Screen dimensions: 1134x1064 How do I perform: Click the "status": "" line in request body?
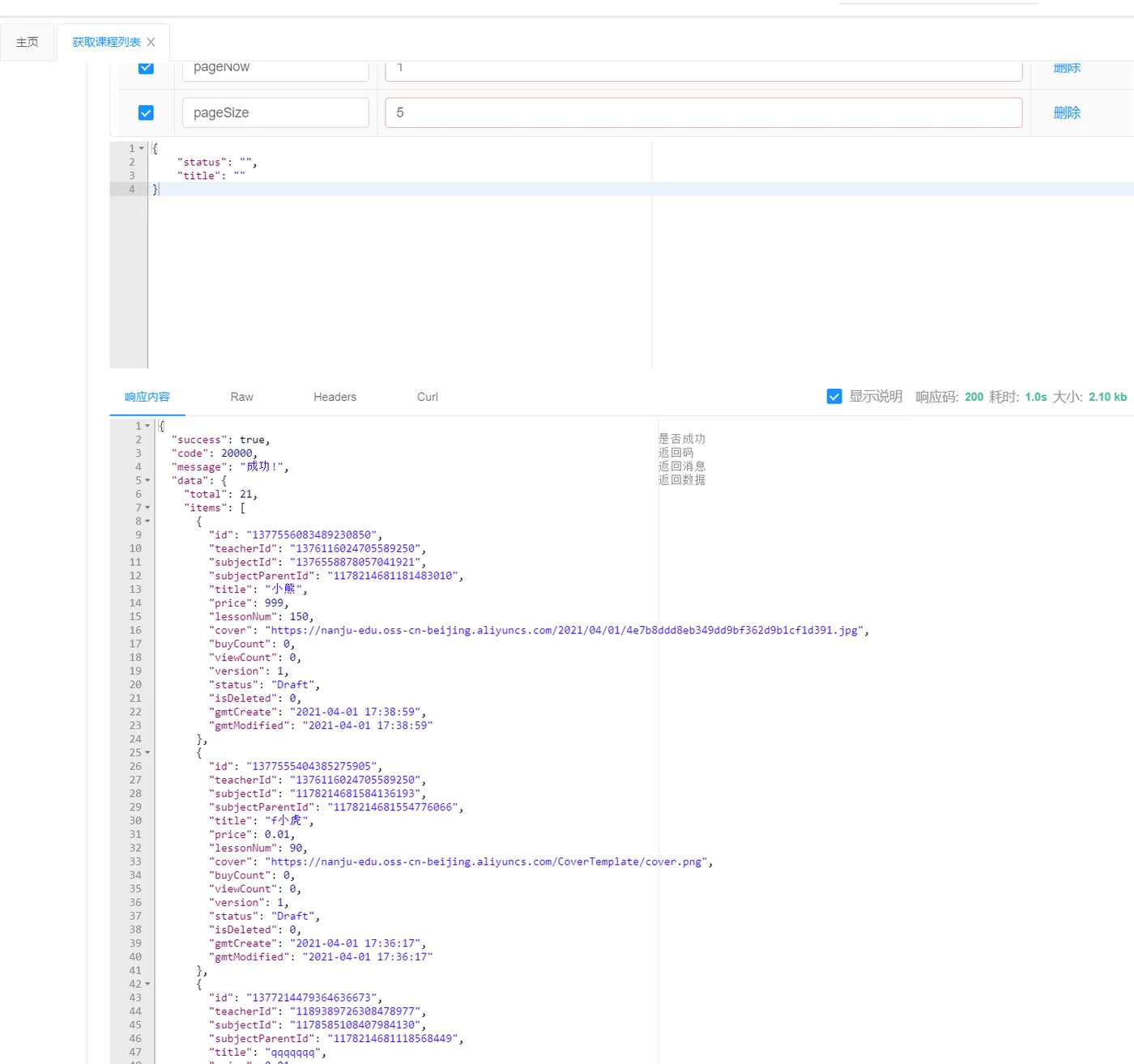(x=217, y=162)
